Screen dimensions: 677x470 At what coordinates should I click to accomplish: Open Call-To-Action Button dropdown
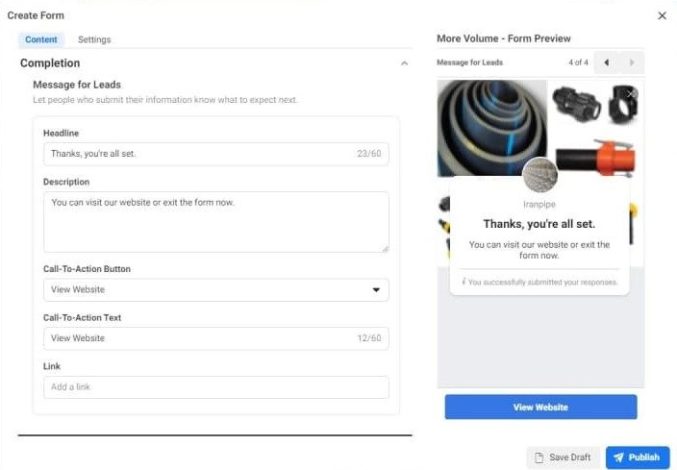tap(216, 290)
